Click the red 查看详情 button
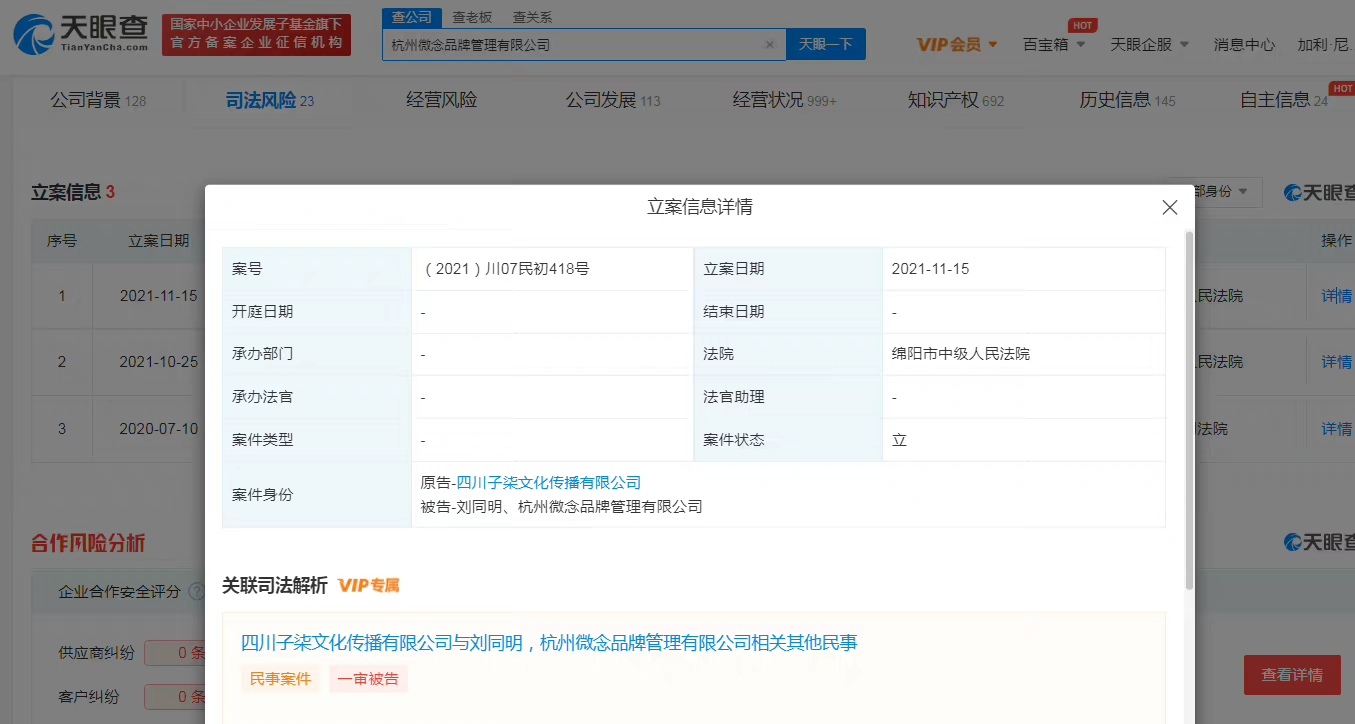This screenshot has width=1355, height=724. point(1291,675)
